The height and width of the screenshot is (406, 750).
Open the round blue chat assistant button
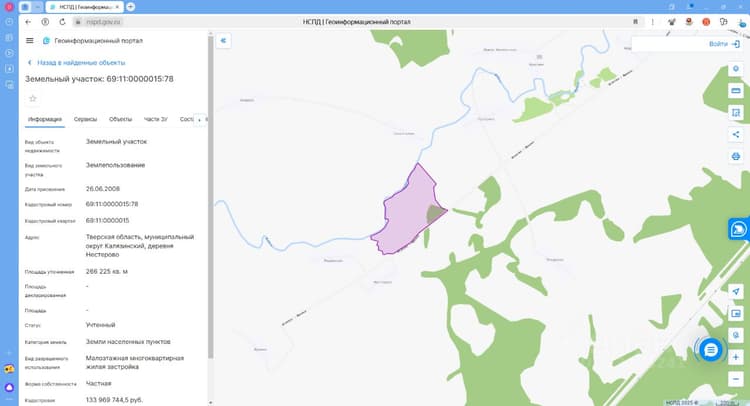click(710, 350)
